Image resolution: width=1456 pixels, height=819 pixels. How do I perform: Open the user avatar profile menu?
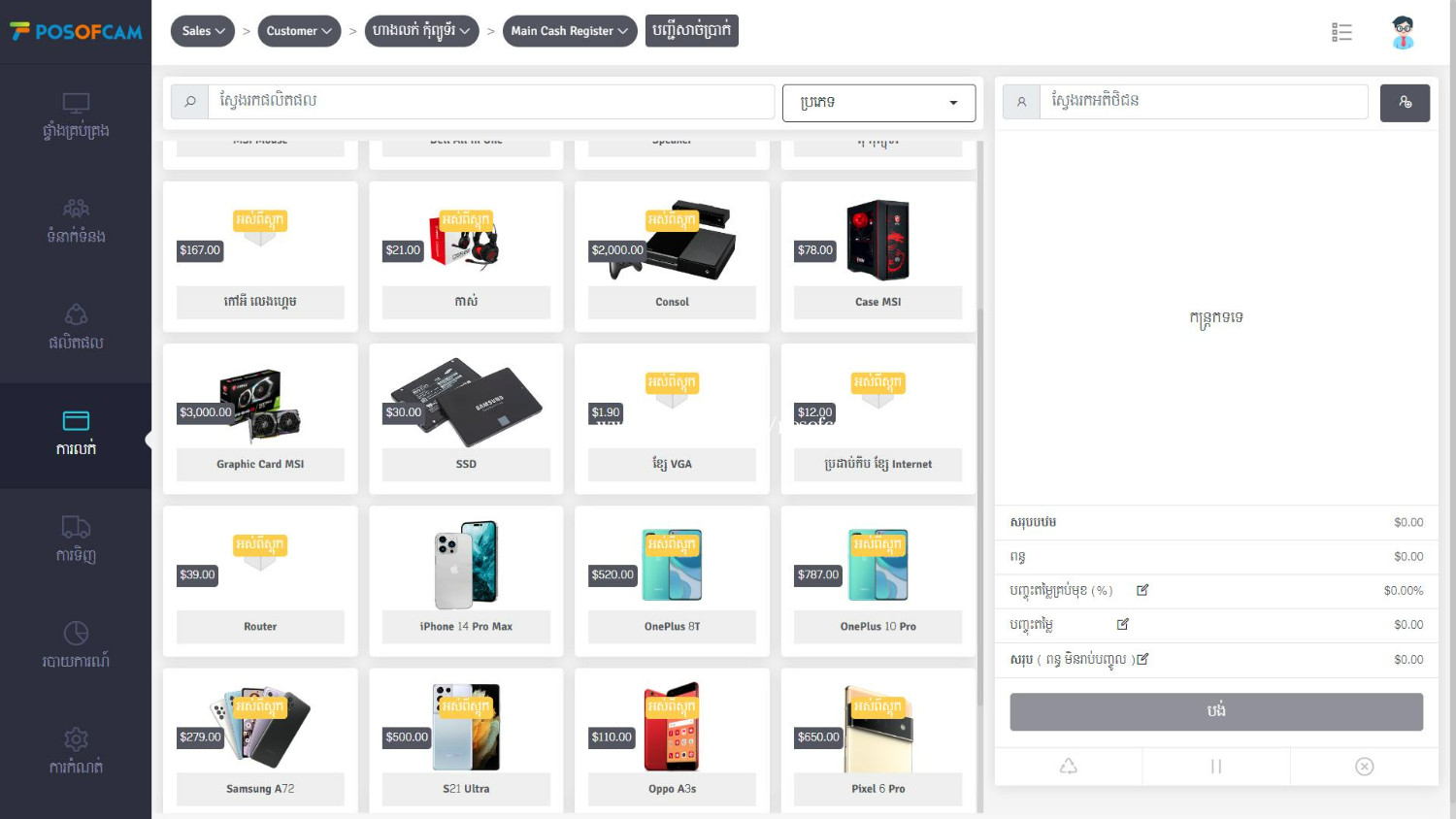click(x=1403, y=32)
